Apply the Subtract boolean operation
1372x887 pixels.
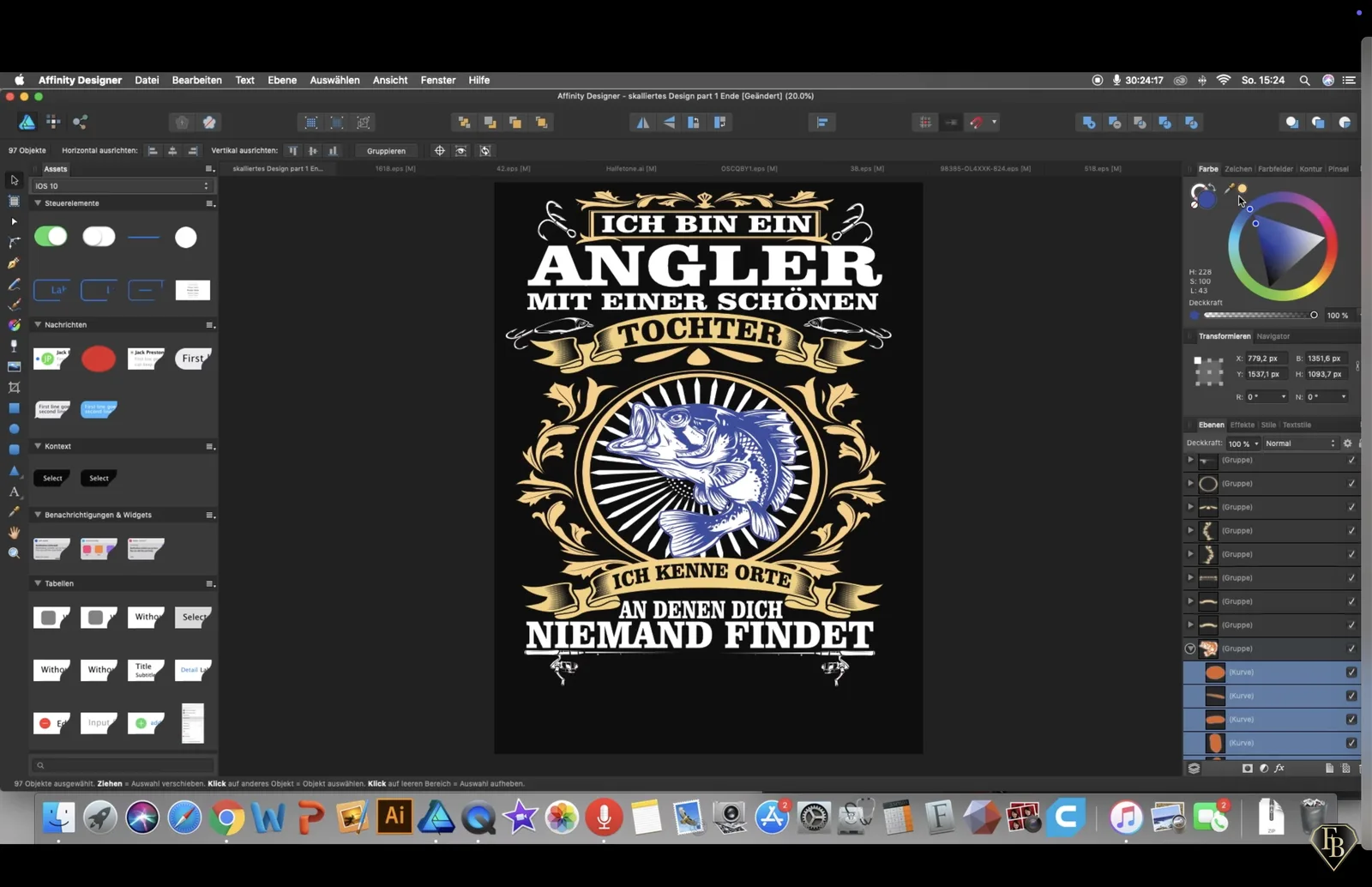(x=1115, y=123)
